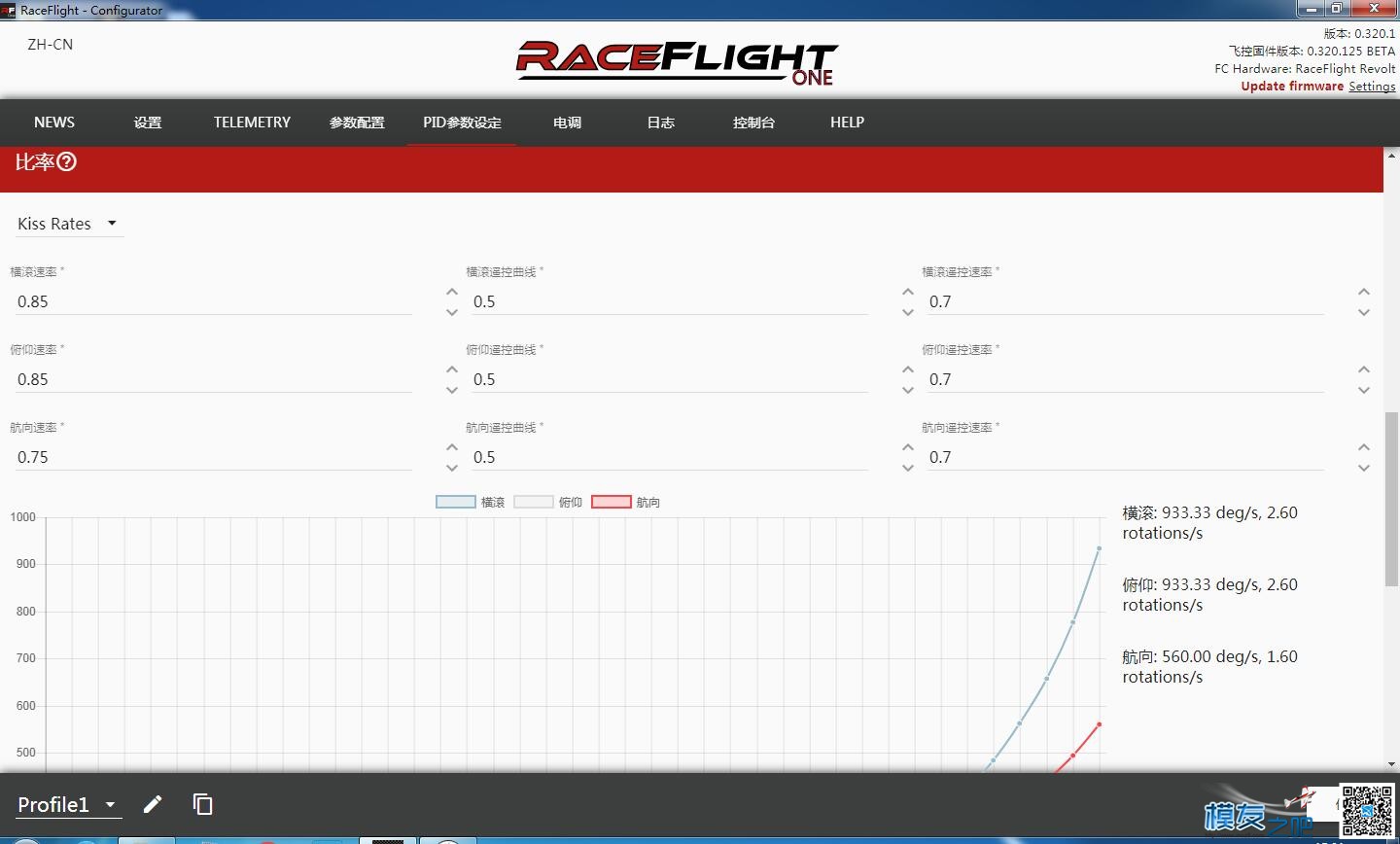Click the Update firmware link
Image resolution: width=1400 pixels, height=844 pixels.
click(x=1292, y=87)
